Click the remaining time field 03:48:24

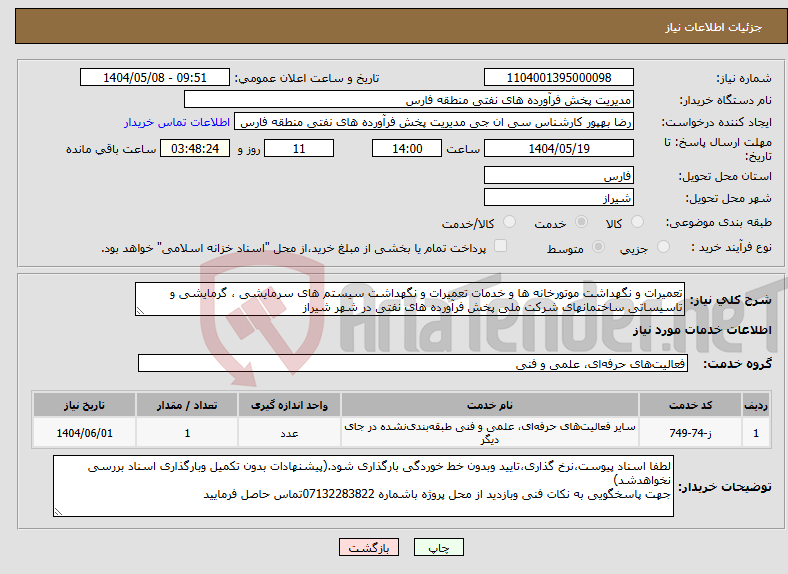[x=195, y=148]
